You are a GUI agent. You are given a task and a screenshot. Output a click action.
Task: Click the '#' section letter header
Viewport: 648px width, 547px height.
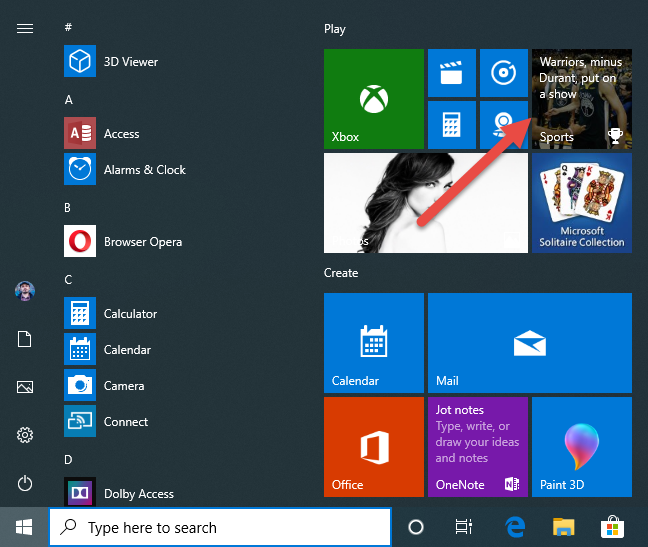(x=68, y=27)
